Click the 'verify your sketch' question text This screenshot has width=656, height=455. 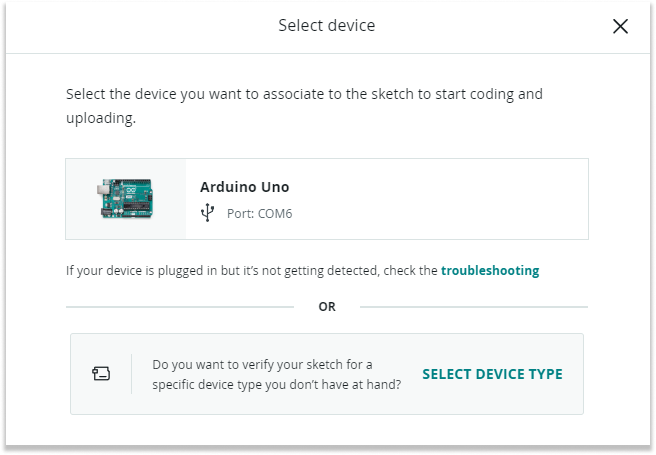point(263,365)
